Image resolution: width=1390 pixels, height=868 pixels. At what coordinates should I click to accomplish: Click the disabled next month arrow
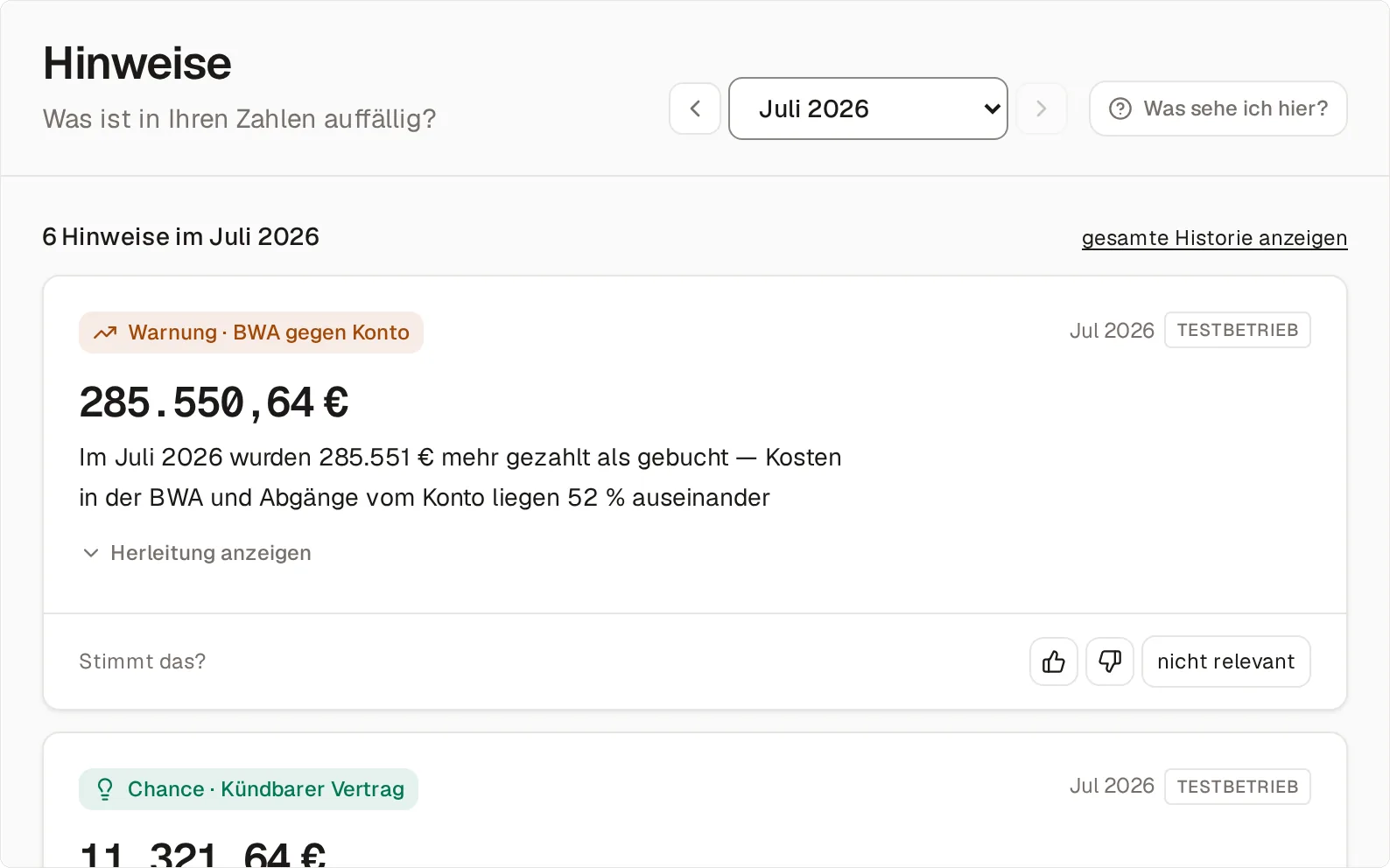click(1042, 108)
